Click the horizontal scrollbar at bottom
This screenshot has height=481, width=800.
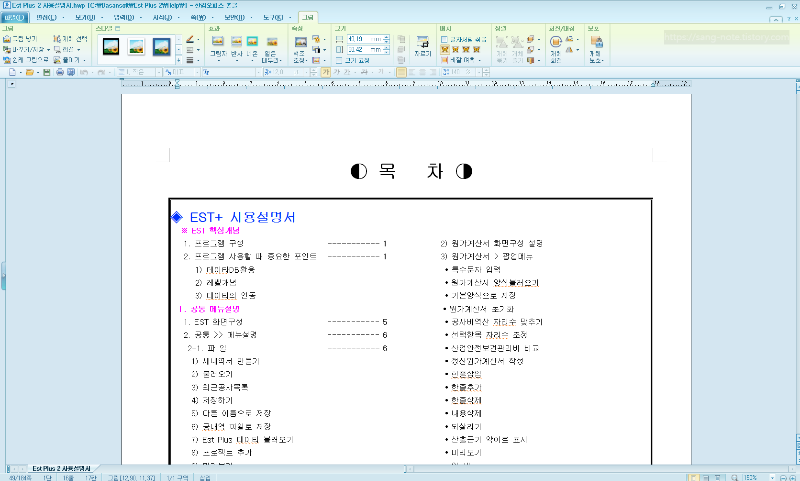click(x=599, y=468)
